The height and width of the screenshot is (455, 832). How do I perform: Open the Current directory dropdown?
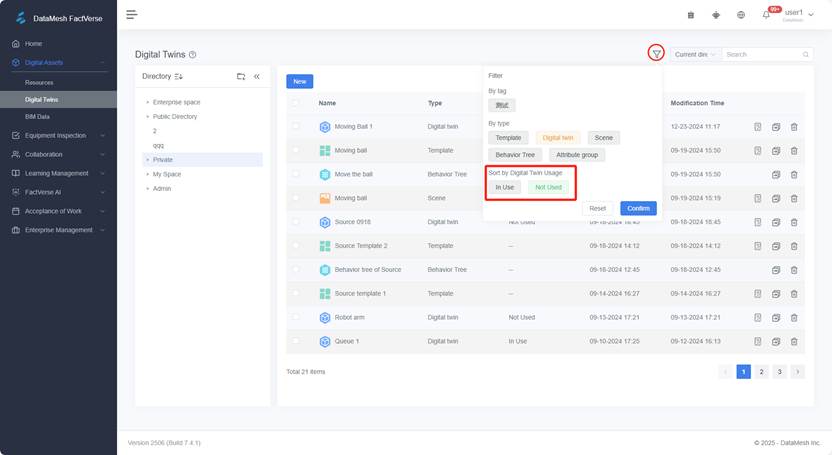pos(694,54)
